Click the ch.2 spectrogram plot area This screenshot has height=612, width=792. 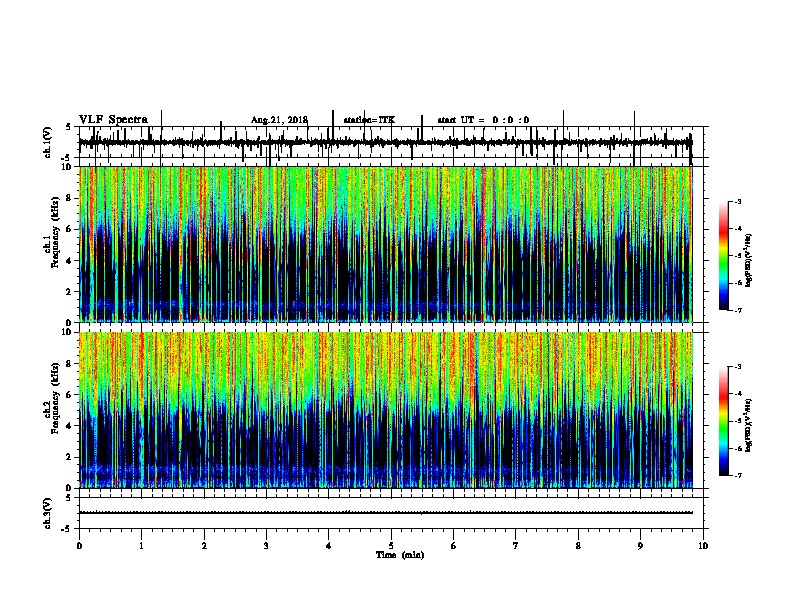click(x=386, y=410)
